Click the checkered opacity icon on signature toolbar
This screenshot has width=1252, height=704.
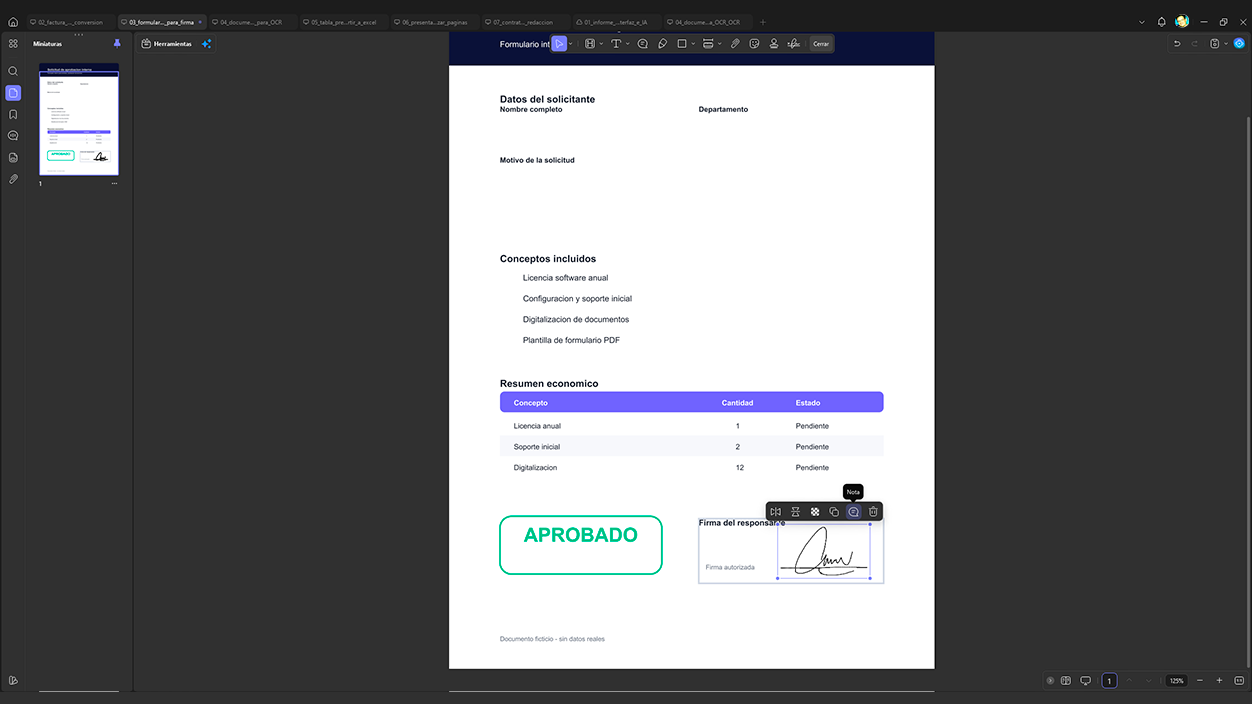[x=815, y=512]
